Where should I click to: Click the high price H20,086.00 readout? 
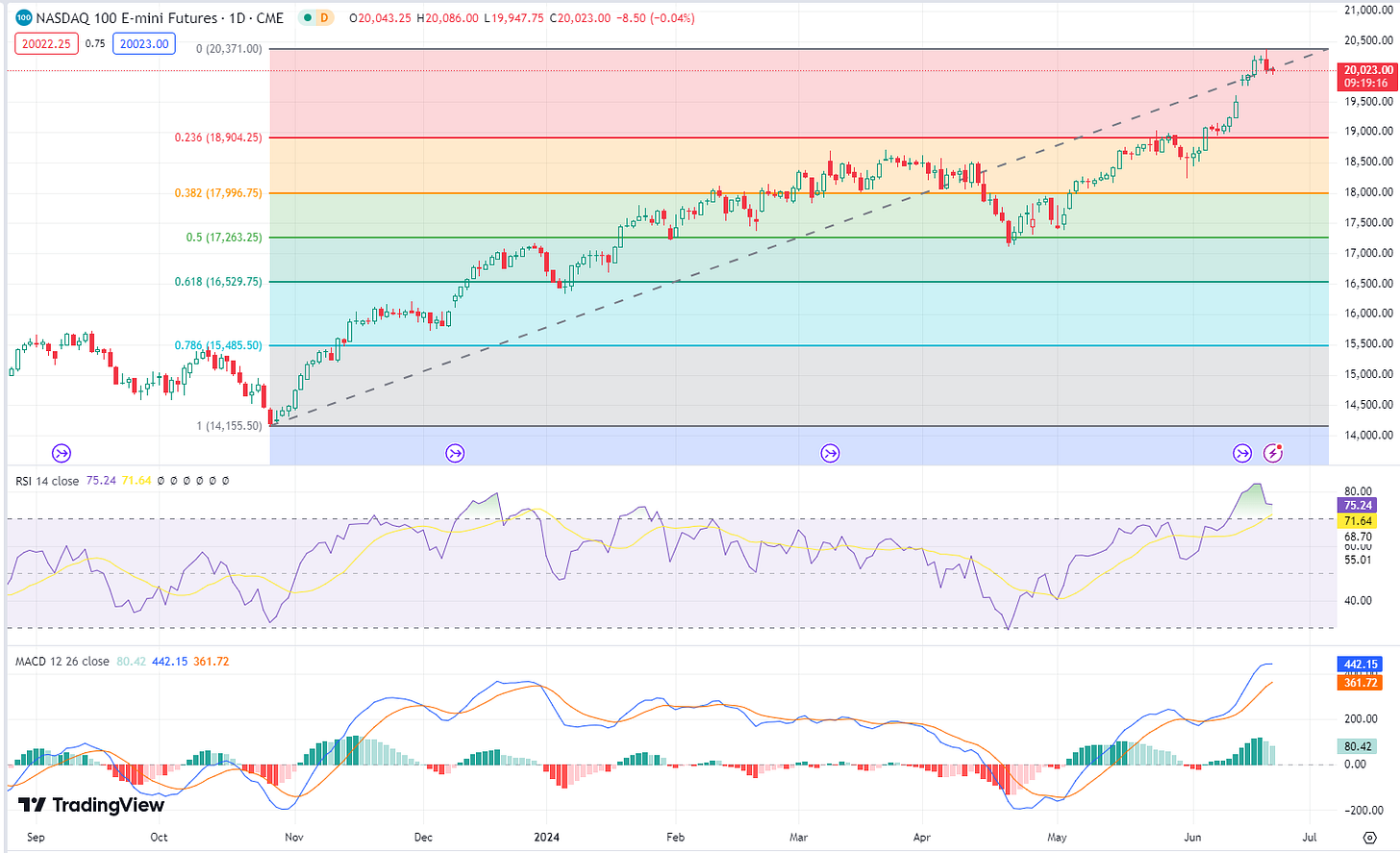[x=447, y=18]
